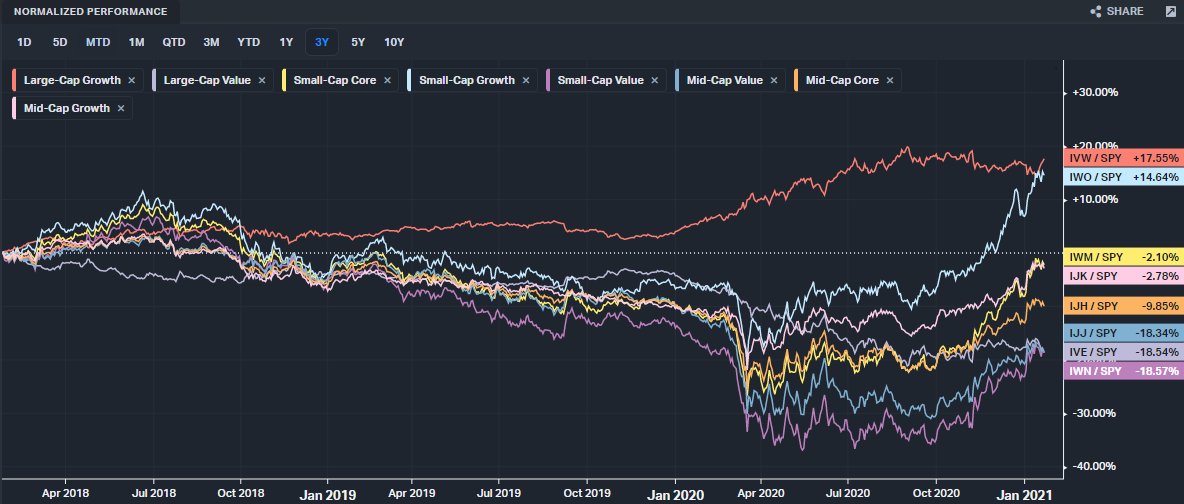Viewport: 1184px width, 504px height.
Task: Click the +30.00% axis label
Action: pyautogui.click(x=1094, y=92)
